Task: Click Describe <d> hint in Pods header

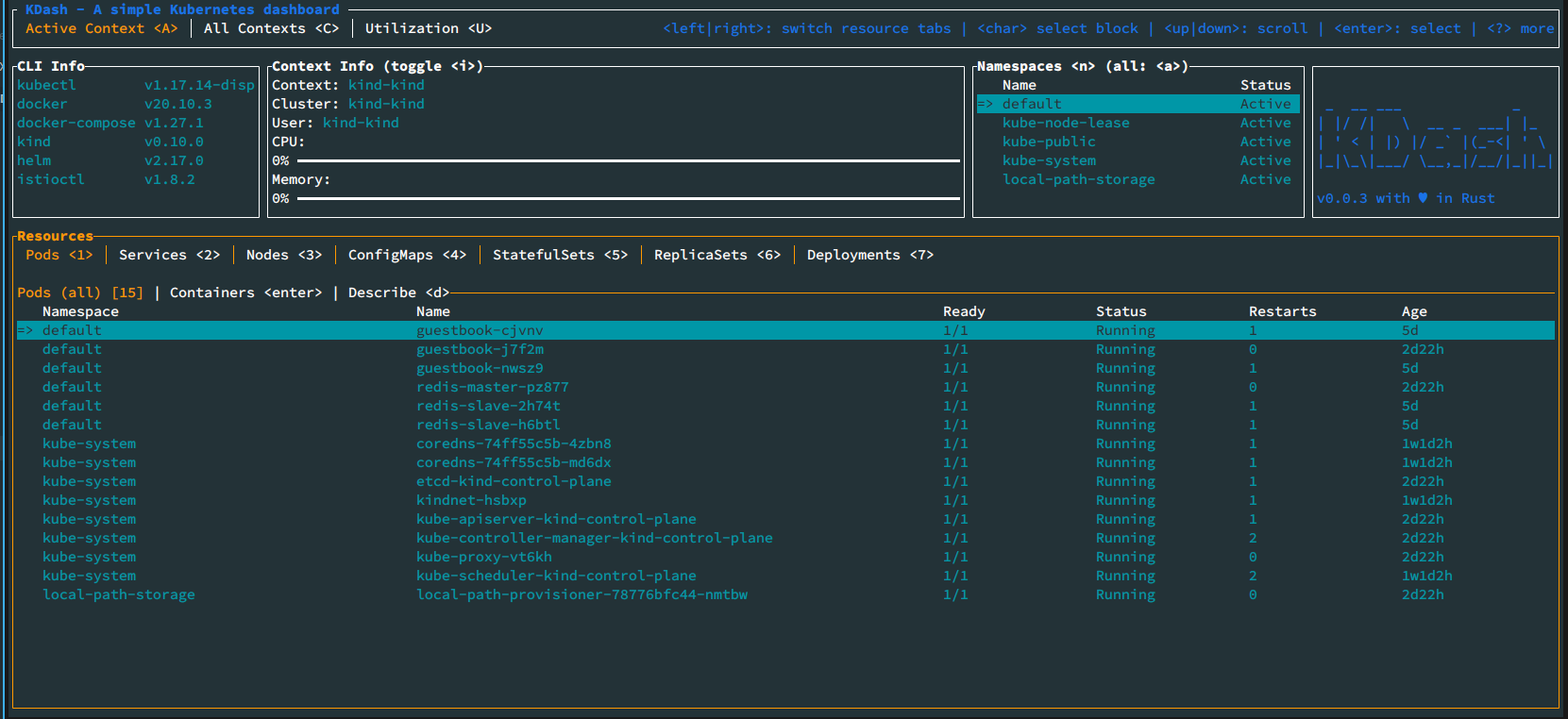Action: click(398, 293)
